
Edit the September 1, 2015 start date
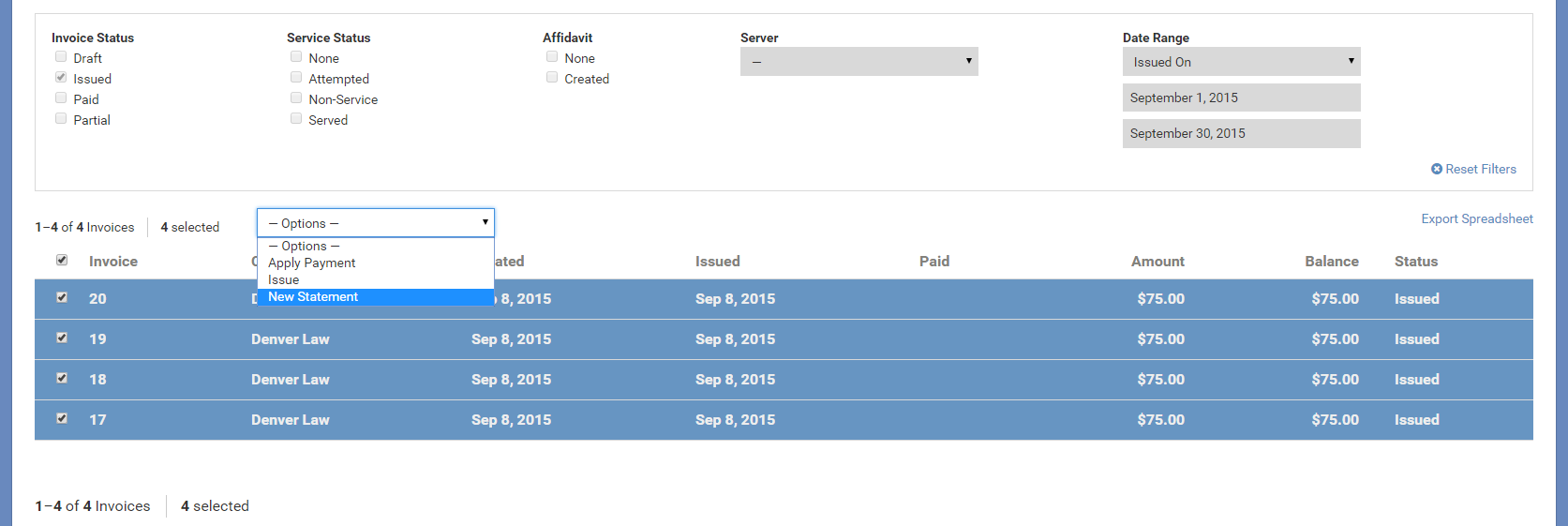point(1241,98)
